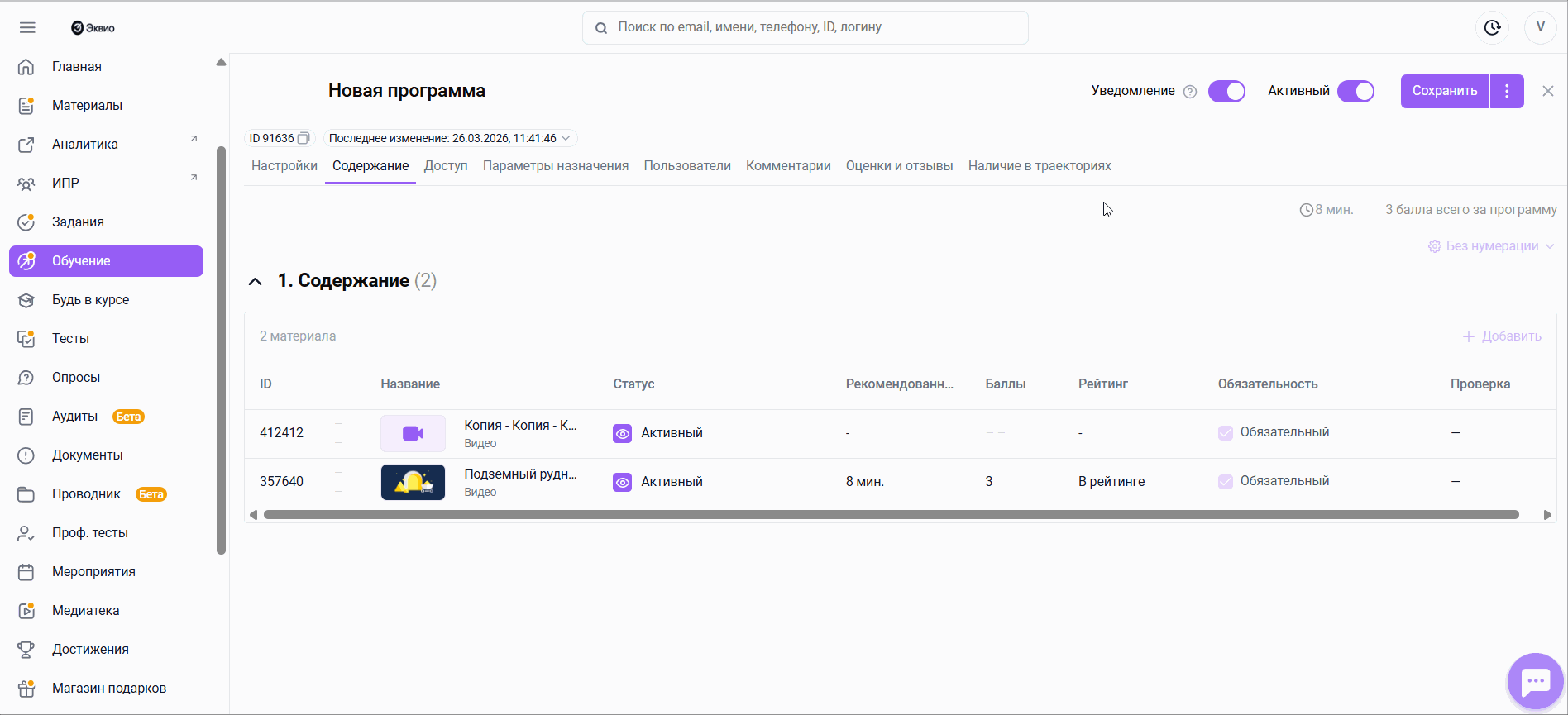Switch to the Настройки tab
The width and height of the screenshot is (1568, 715).
coord(284,166)
